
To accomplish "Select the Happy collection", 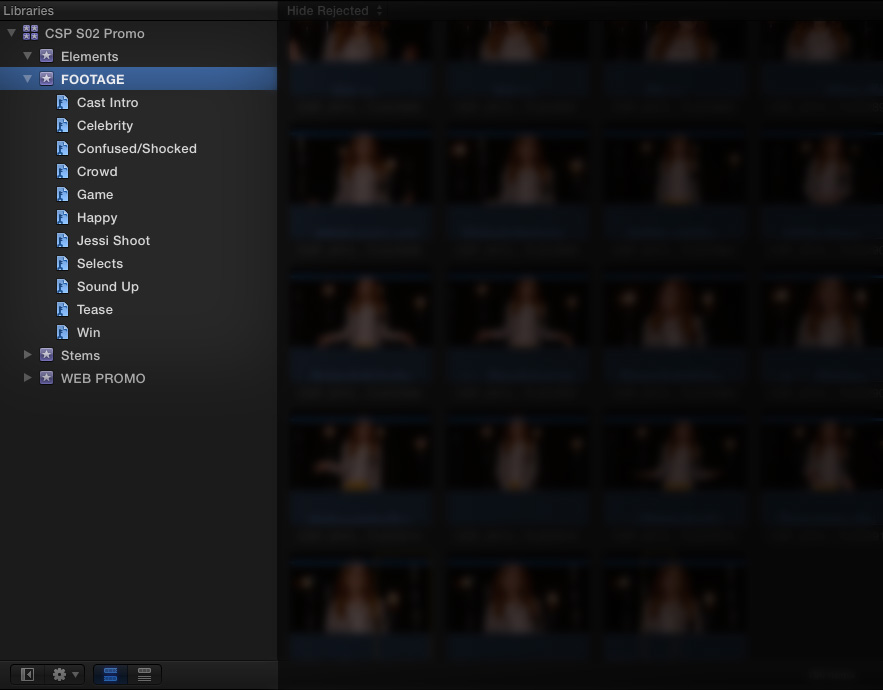I will 97,218.
